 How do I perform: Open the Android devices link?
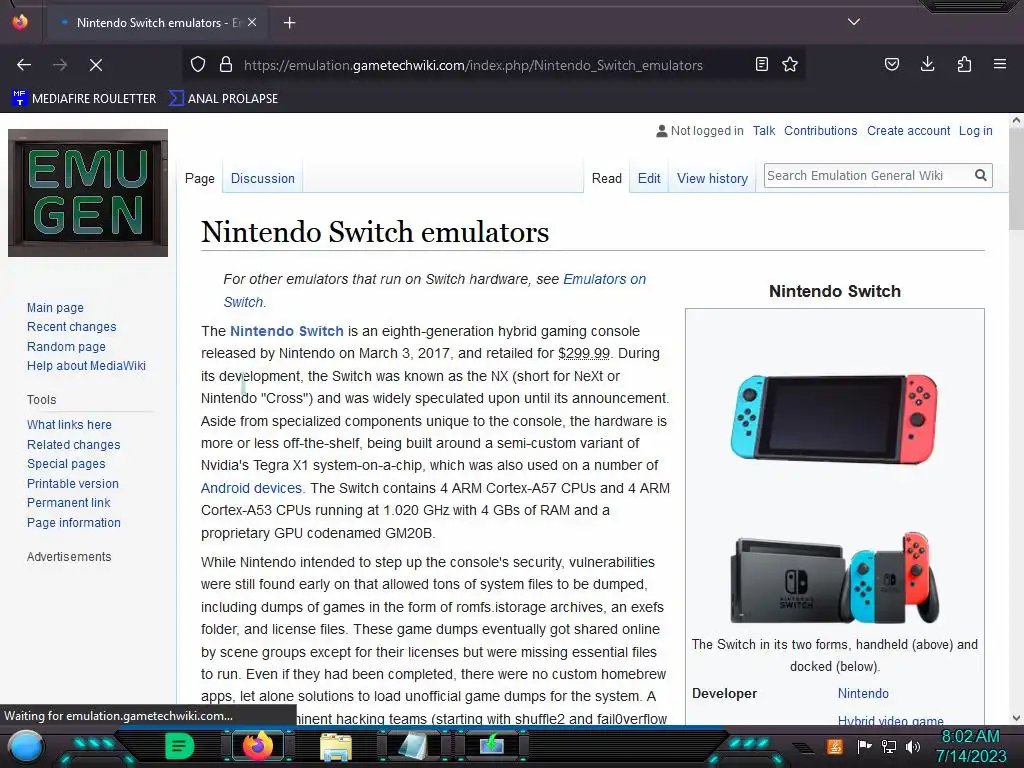251,488
